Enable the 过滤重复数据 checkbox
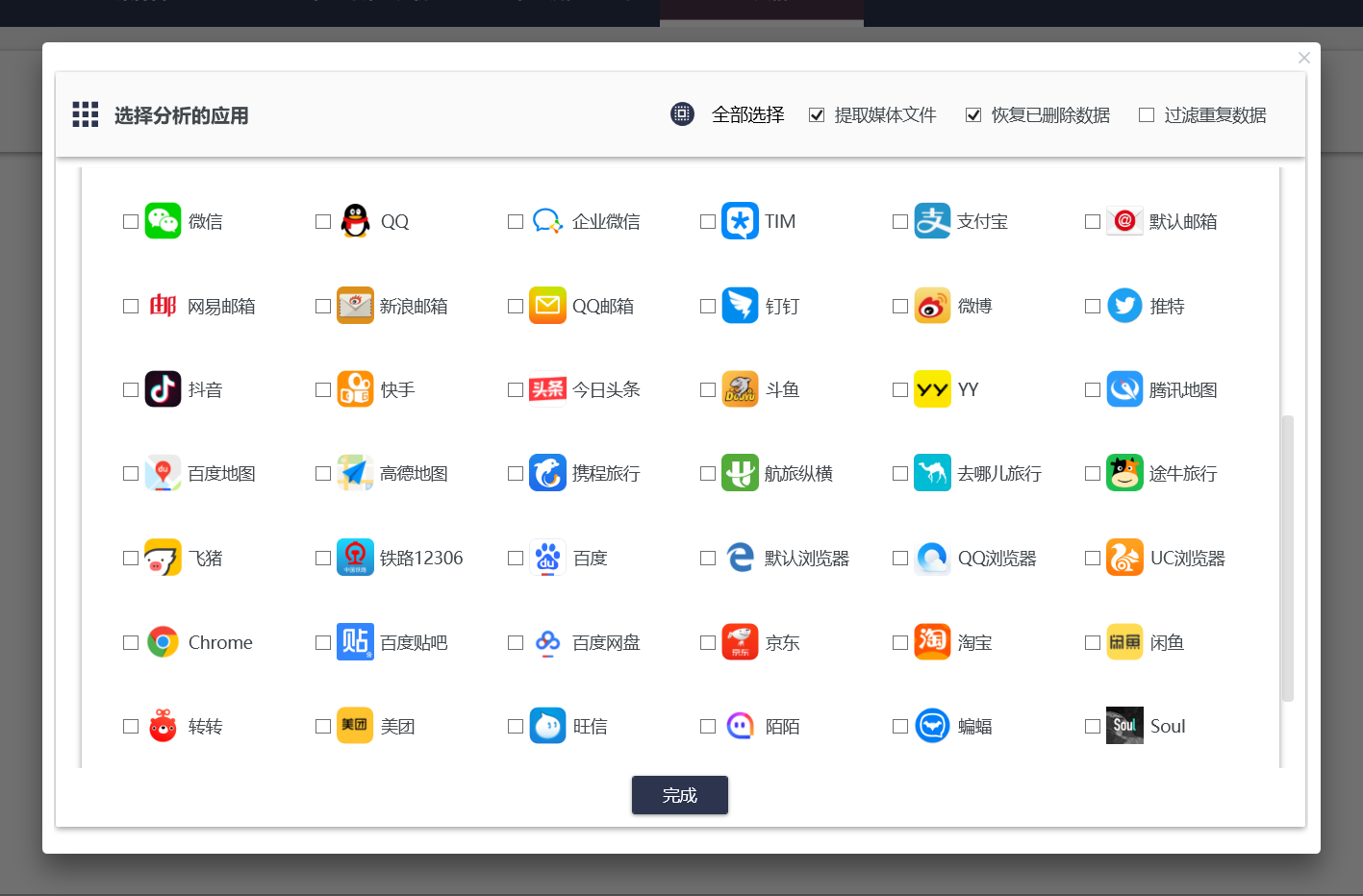Screen dimensions: 1363x896 point(1147,115)
